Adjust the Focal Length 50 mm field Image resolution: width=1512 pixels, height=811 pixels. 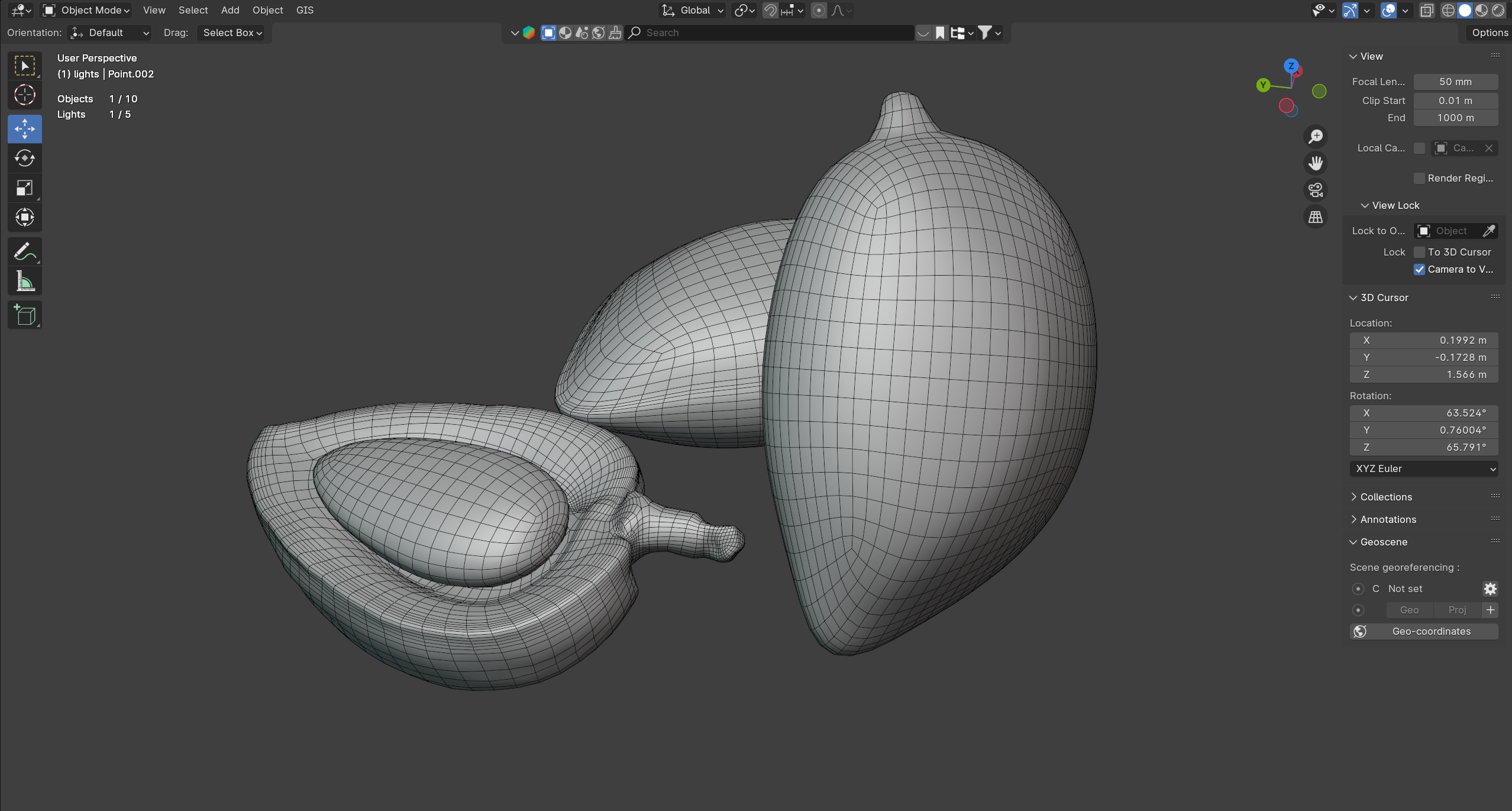coord(1455,82)
